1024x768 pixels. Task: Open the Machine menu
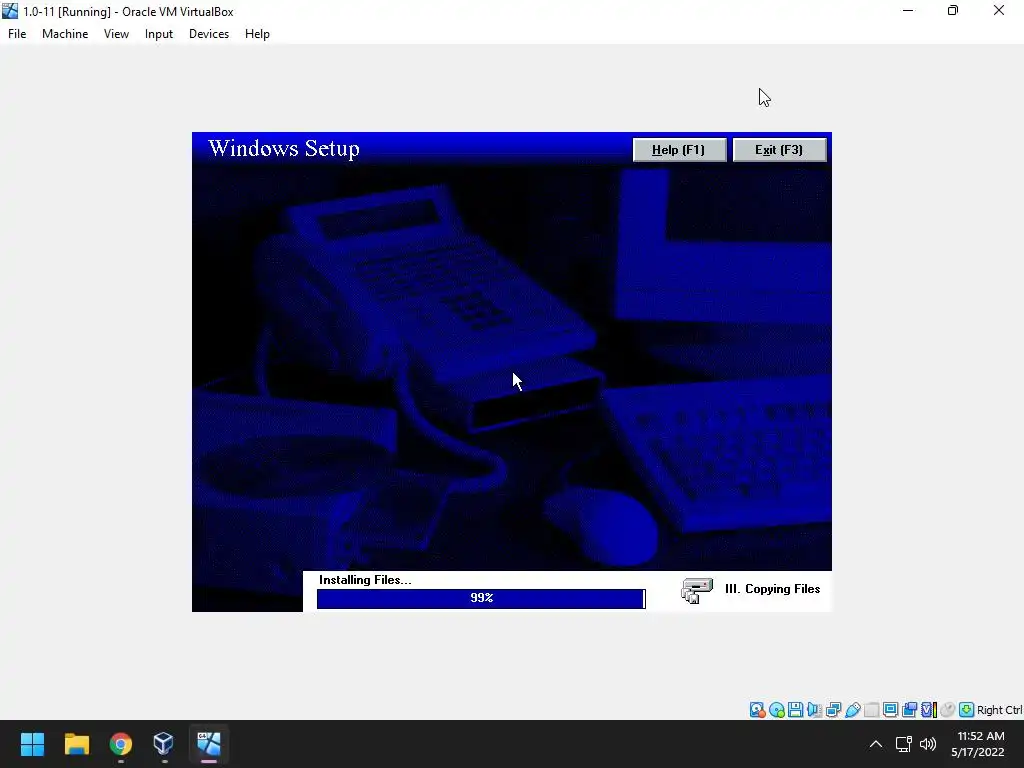[x=65, y=34]
